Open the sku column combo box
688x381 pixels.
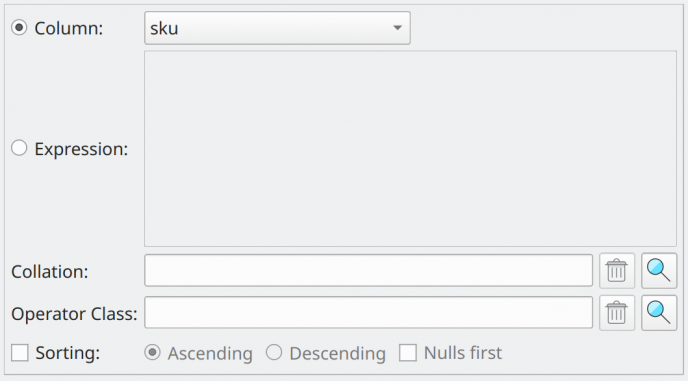pos(277,28)
